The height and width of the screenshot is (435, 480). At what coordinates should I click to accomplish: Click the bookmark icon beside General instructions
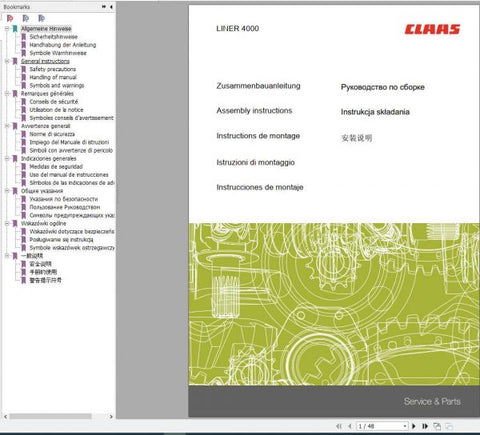[x=15, y=61]
